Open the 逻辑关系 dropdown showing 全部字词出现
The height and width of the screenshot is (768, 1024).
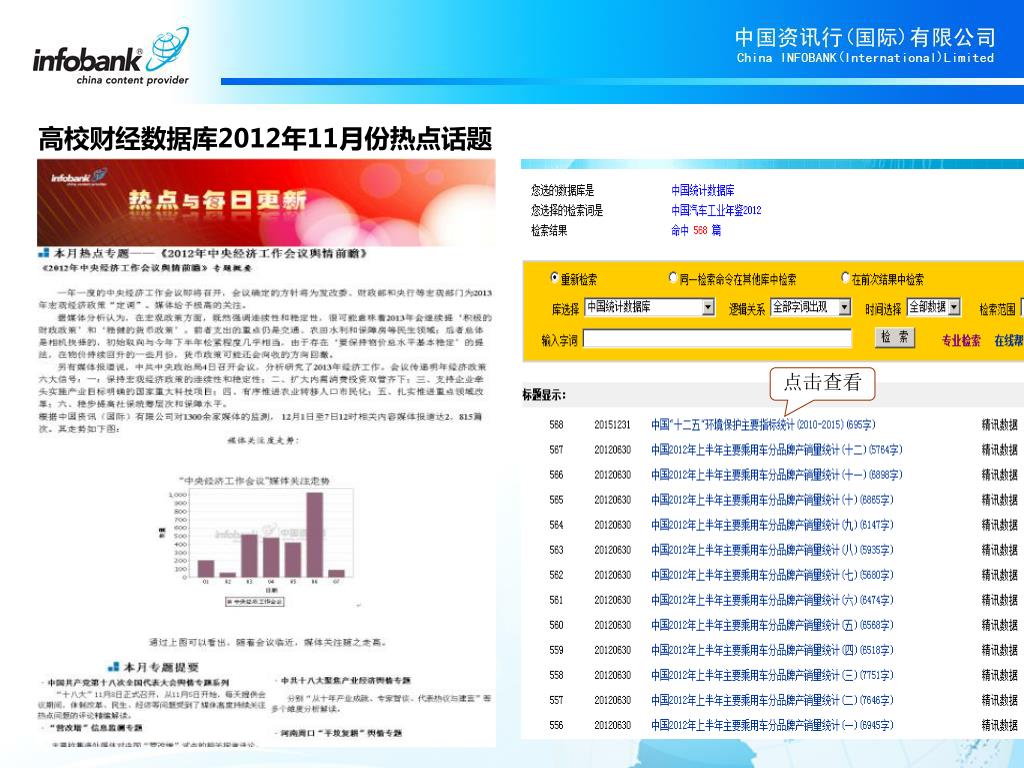click(810, 307)
